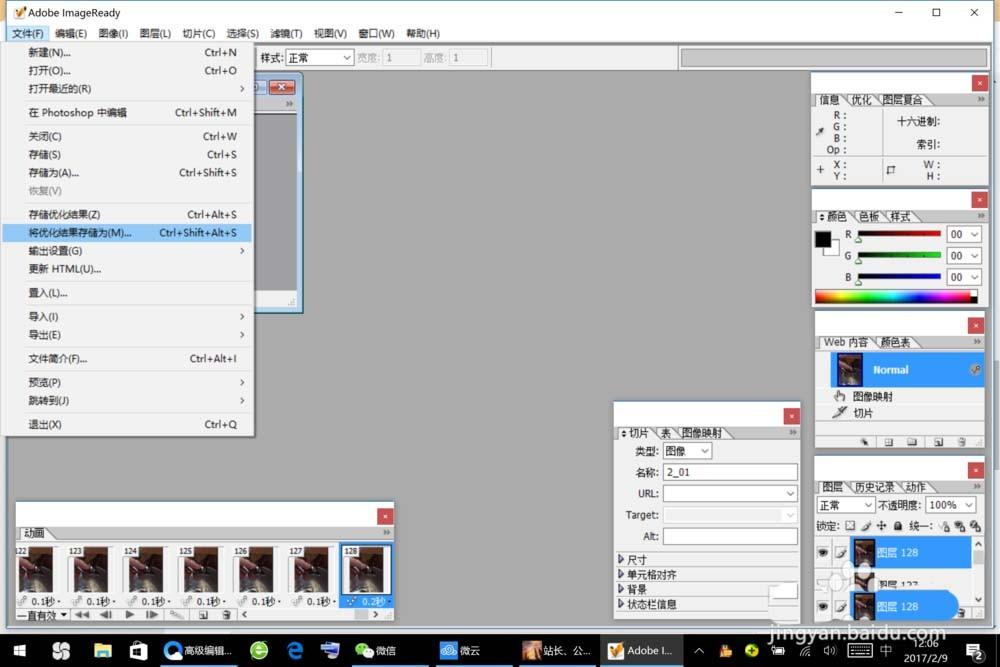Step to the next animation frame
The width and height of the screenshot is (1000, 667).
153,615
